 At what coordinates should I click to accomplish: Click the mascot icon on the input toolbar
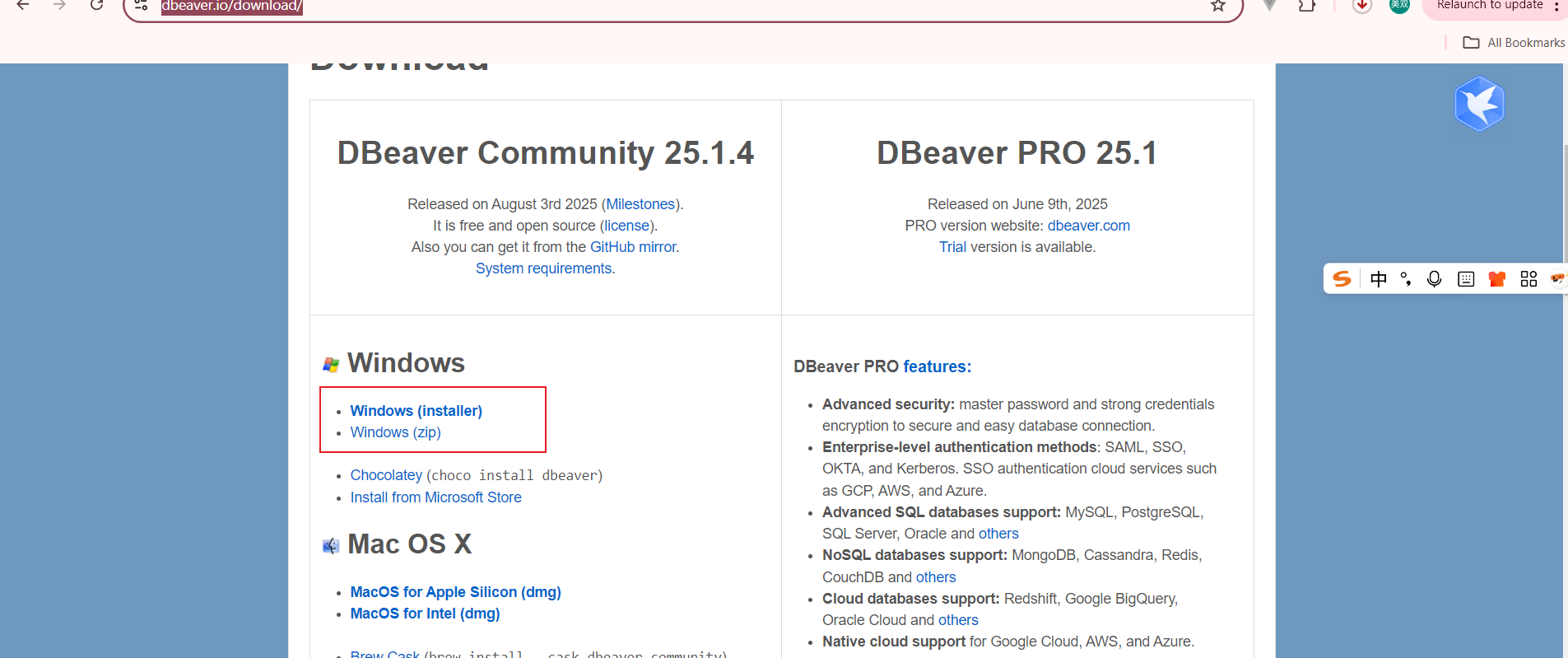(1558, 279)
